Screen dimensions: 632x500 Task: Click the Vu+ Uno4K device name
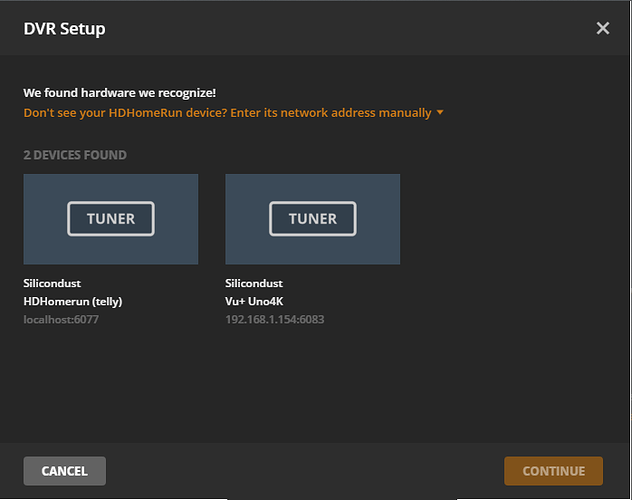point(254,301)
